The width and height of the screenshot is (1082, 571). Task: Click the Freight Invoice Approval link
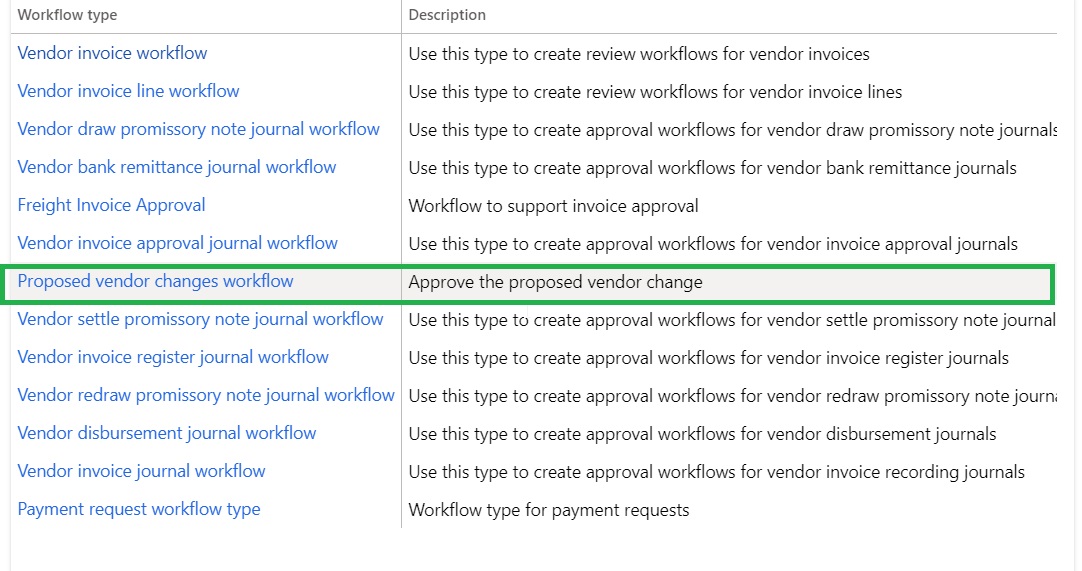tap(111, 205)
